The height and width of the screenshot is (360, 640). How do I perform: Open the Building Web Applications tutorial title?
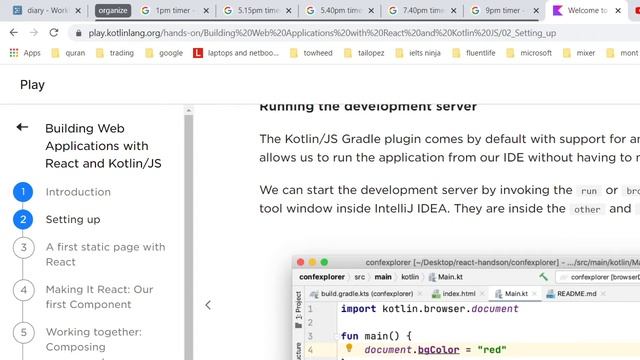pyautogui.click(x=103, y=146)
